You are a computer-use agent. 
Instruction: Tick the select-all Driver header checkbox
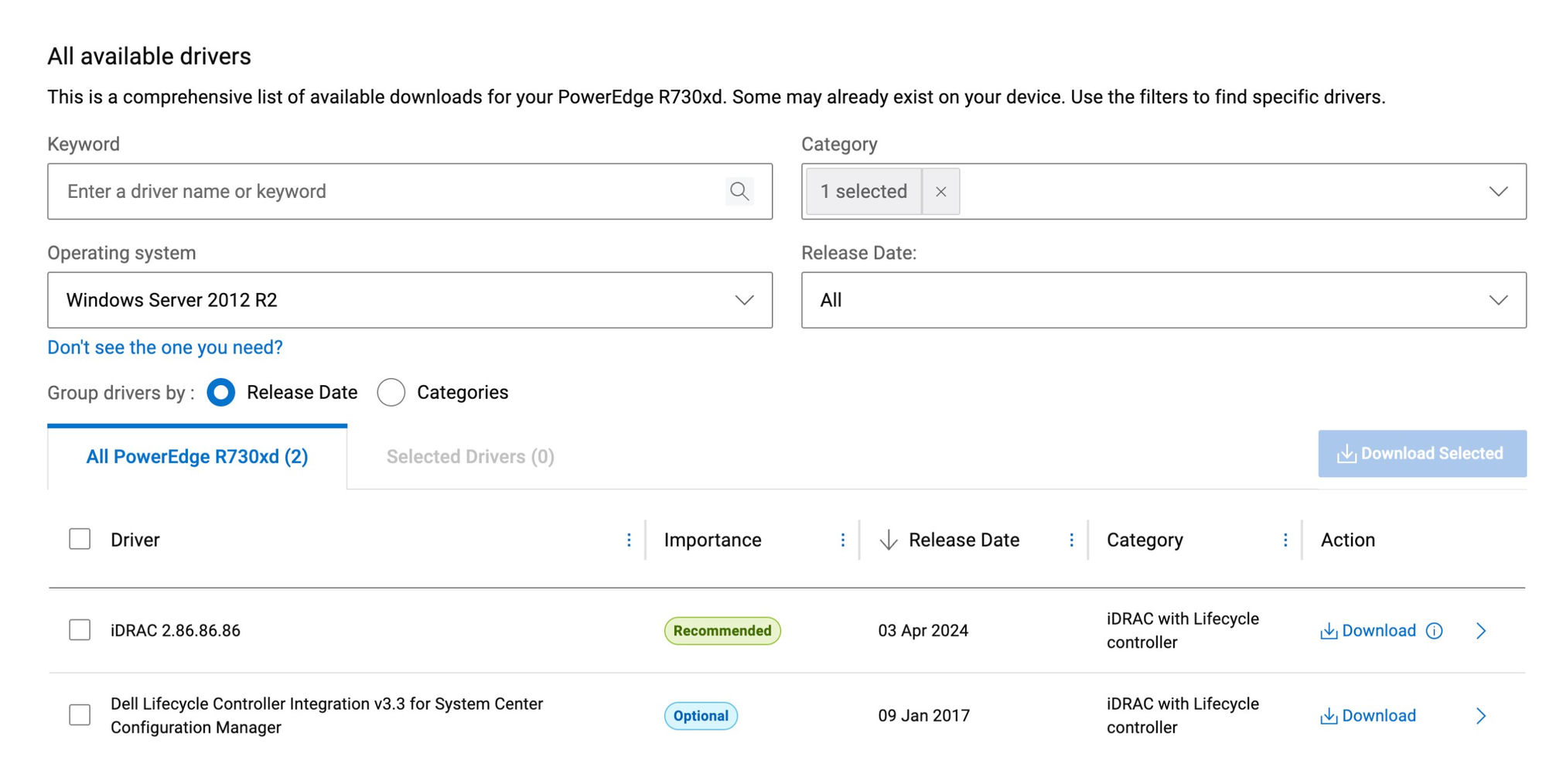(x=80, y=539)
